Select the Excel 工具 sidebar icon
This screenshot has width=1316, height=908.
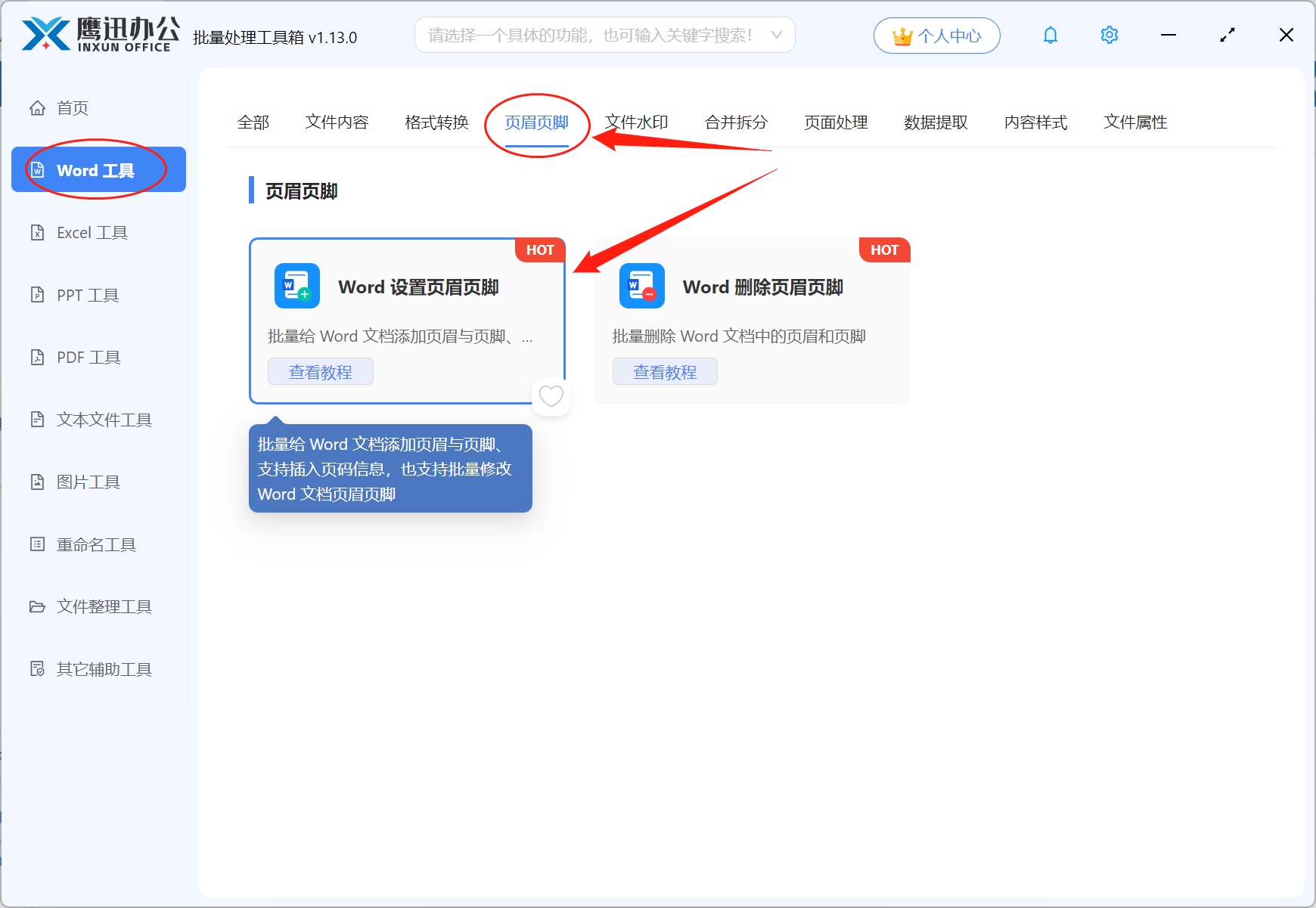point(92,232)
